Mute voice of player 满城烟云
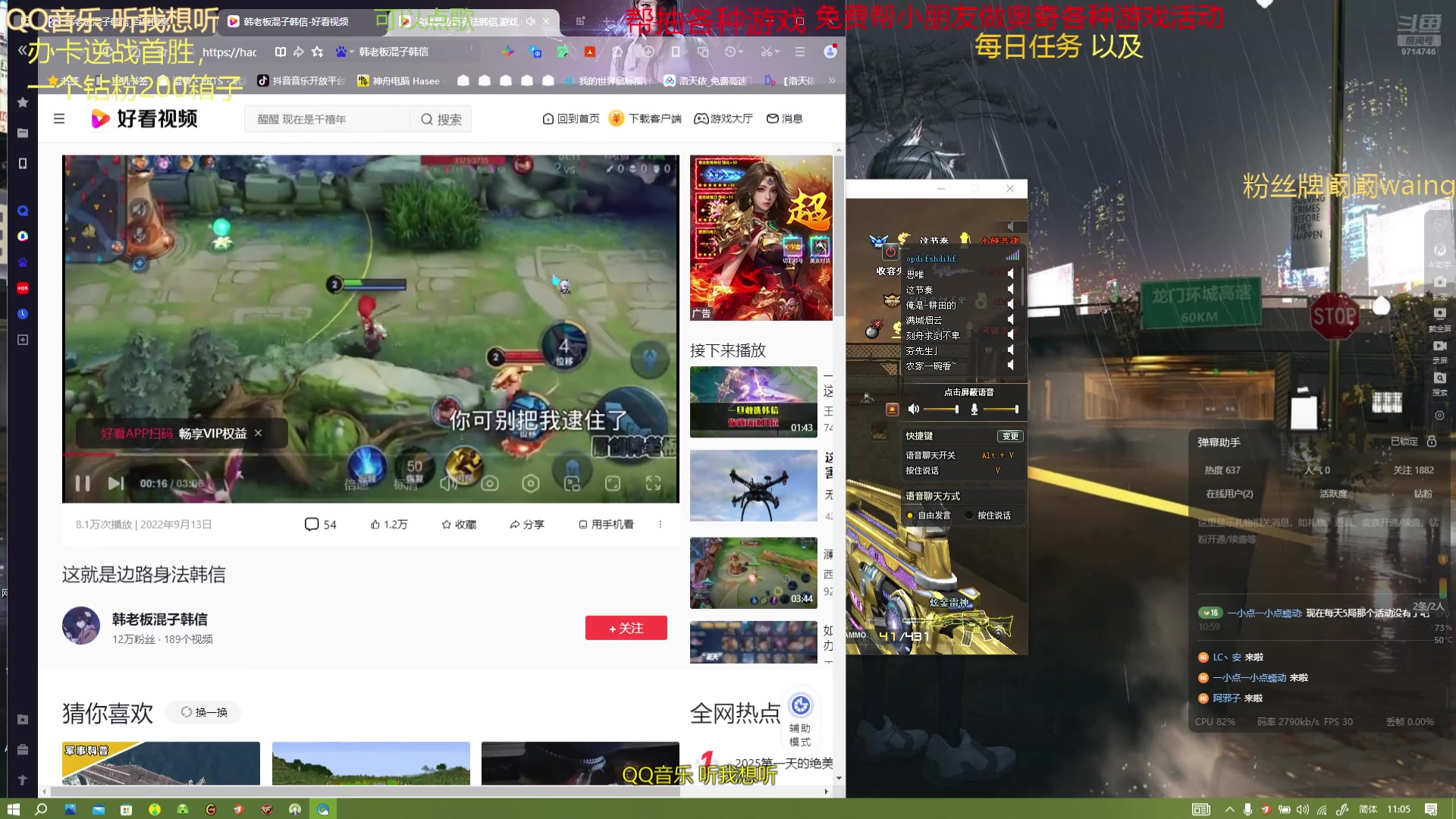Image resolution: width=1456 pixels, height=819 pixels. point(1010,319)
